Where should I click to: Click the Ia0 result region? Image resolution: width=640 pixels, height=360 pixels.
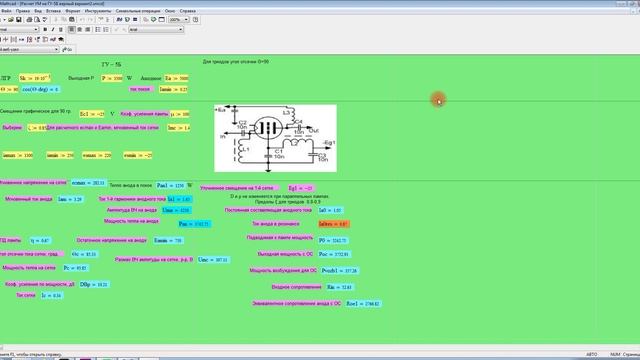point(331,210)
